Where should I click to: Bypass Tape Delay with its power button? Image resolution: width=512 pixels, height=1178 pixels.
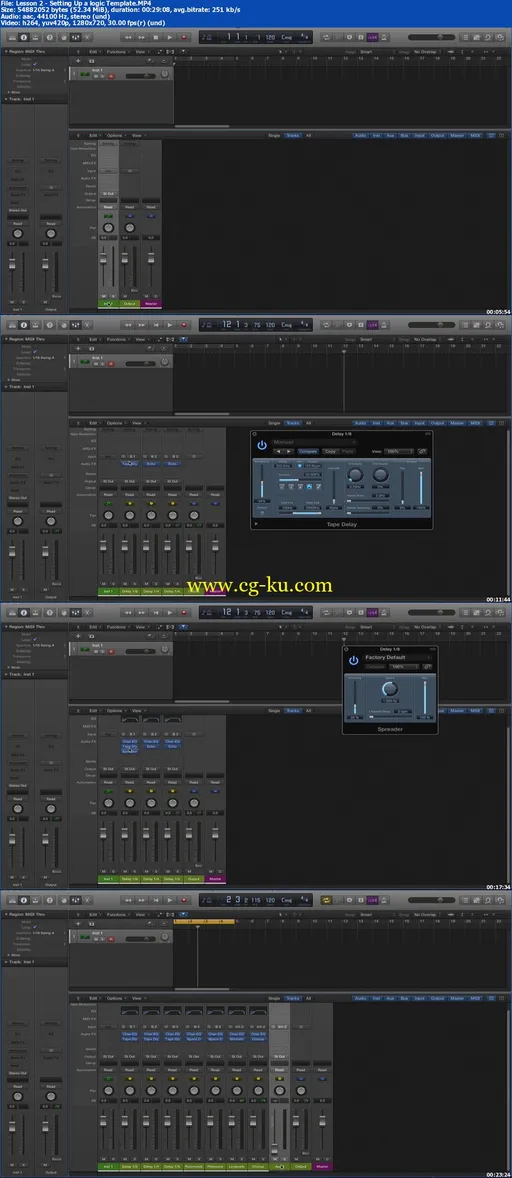point(262,446)
